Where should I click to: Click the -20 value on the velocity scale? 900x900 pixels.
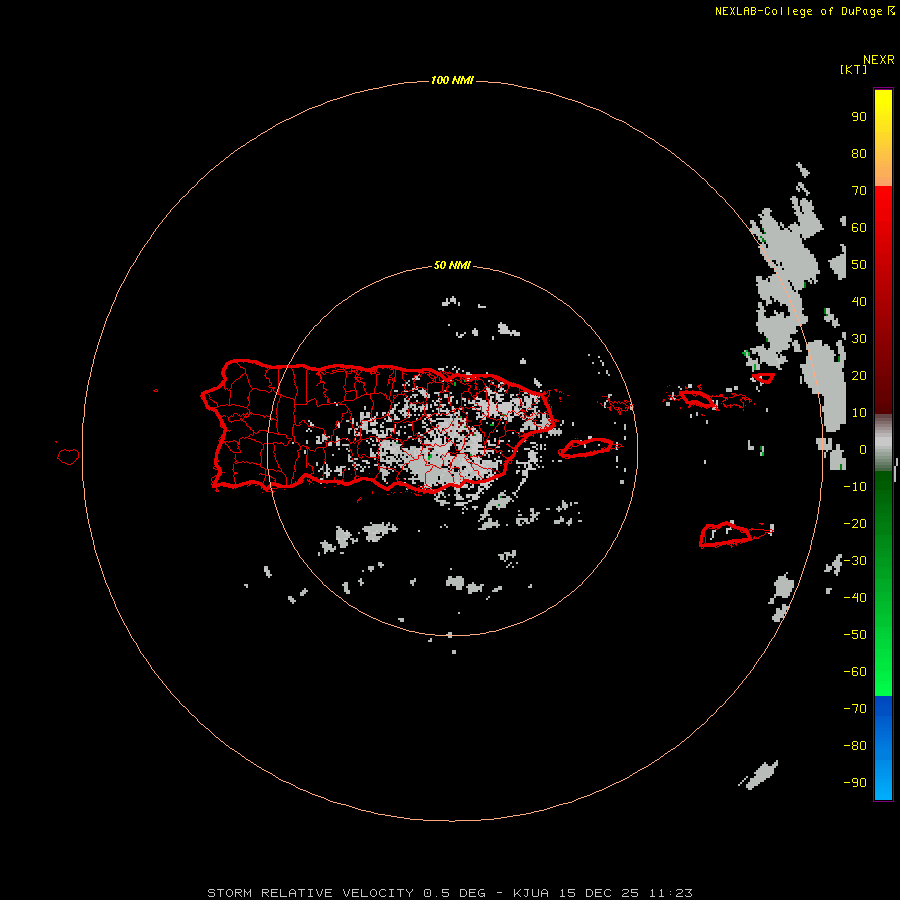click(x=855, y=524)
